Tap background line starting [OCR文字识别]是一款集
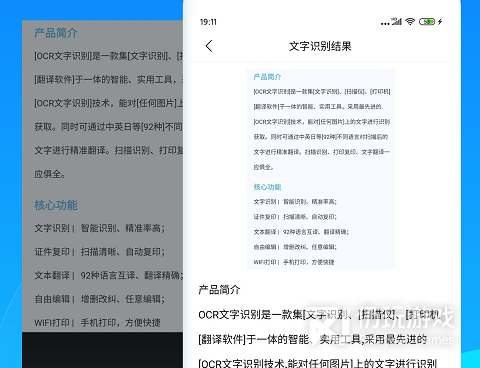The width and height of the screenshot is (480, 368). click(108, 56)
